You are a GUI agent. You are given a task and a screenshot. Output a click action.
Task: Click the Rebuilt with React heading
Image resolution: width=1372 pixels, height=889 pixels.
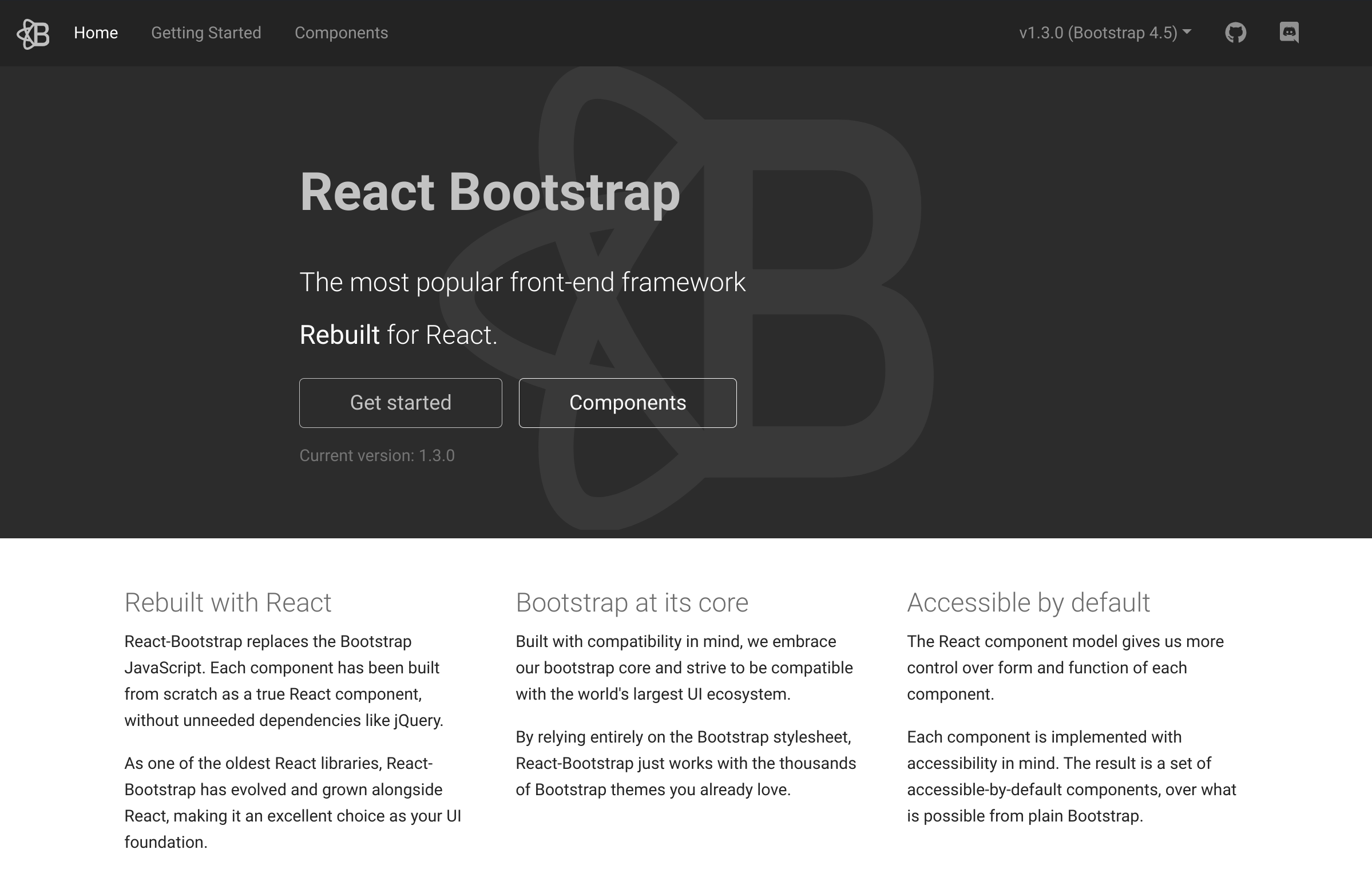click(228, 602)
